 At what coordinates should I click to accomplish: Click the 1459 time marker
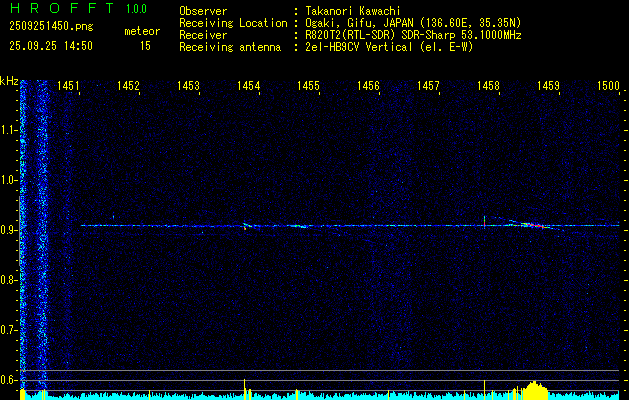point(548,85)
